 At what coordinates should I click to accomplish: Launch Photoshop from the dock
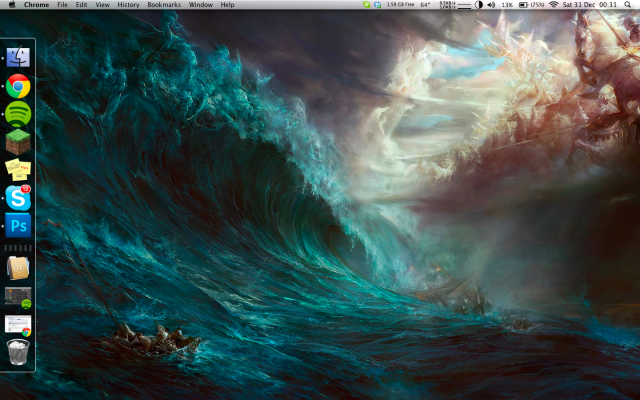18,225
